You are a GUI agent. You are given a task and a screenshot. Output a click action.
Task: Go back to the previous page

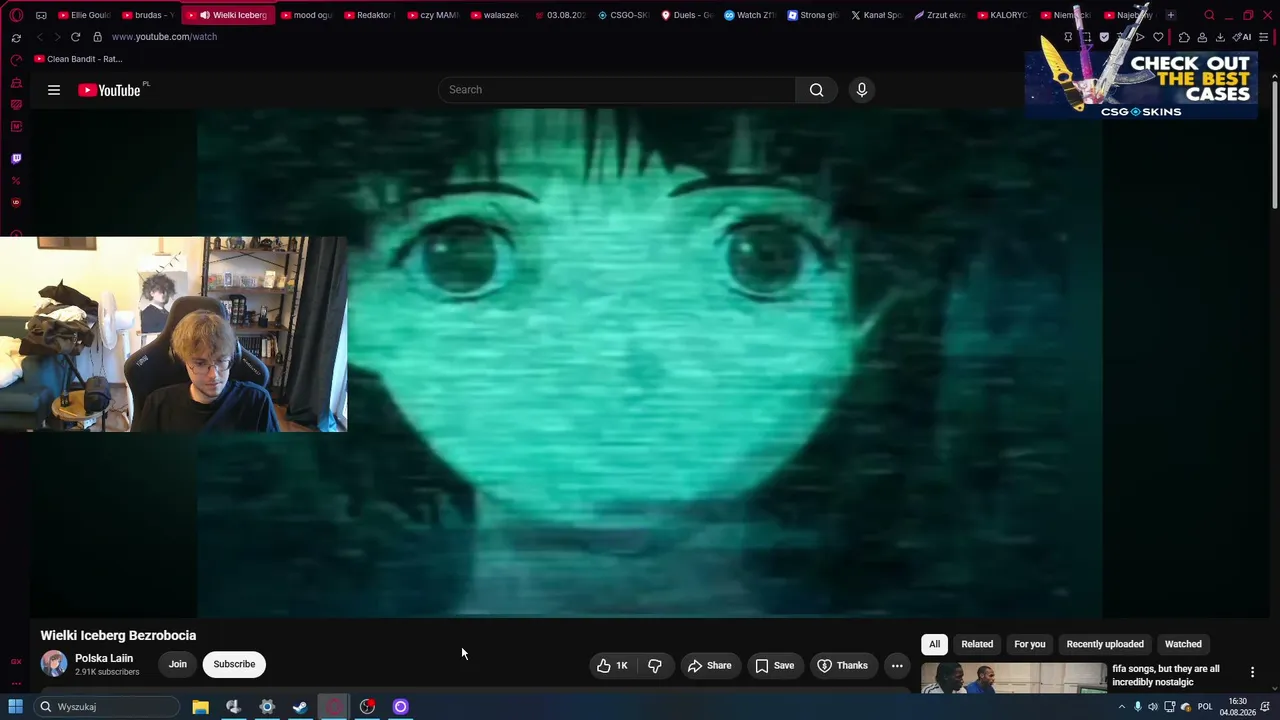[40, 37]
